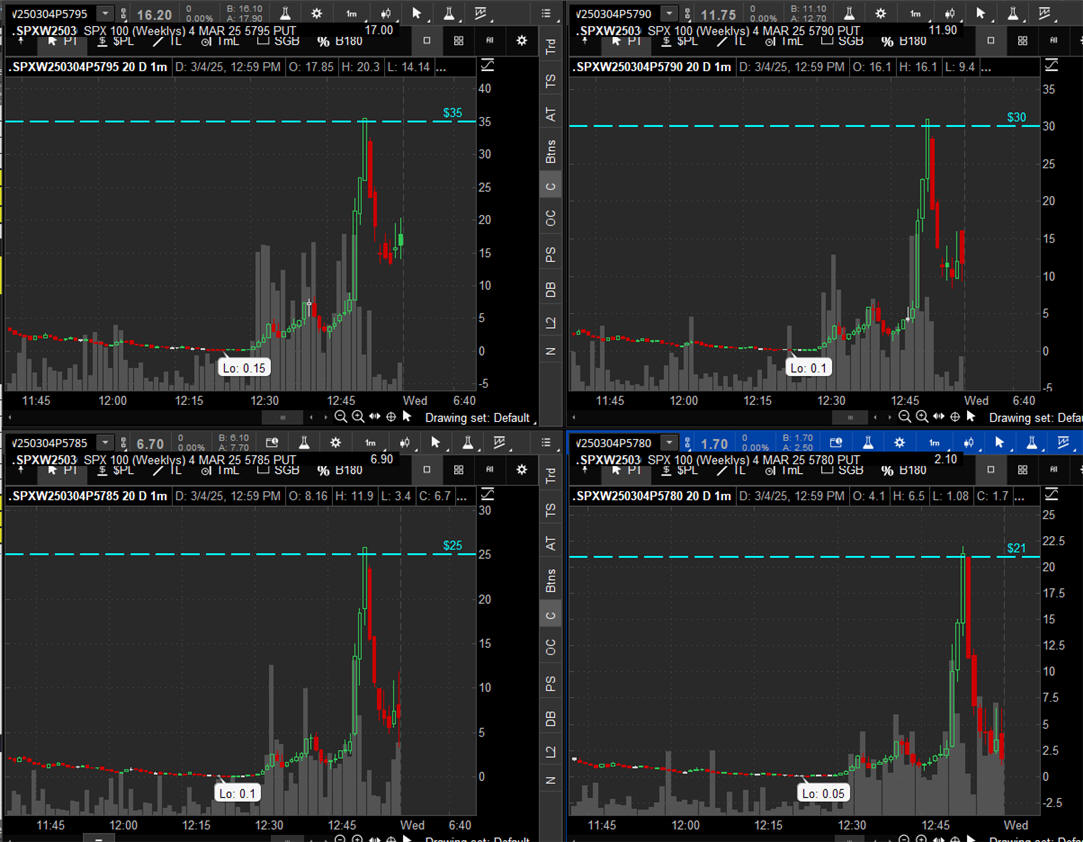Select C side tab beside 5795 PUT chart

pos(550,186)
